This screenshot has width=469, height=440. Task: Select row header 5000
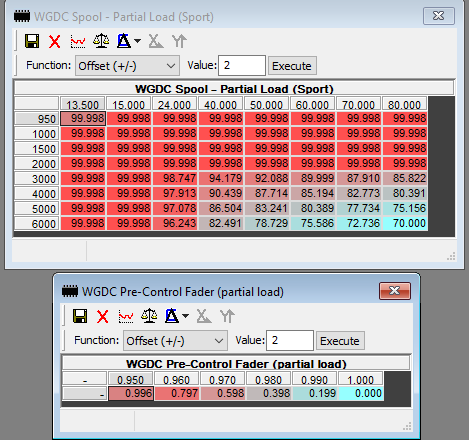click(x=37, y=209)
